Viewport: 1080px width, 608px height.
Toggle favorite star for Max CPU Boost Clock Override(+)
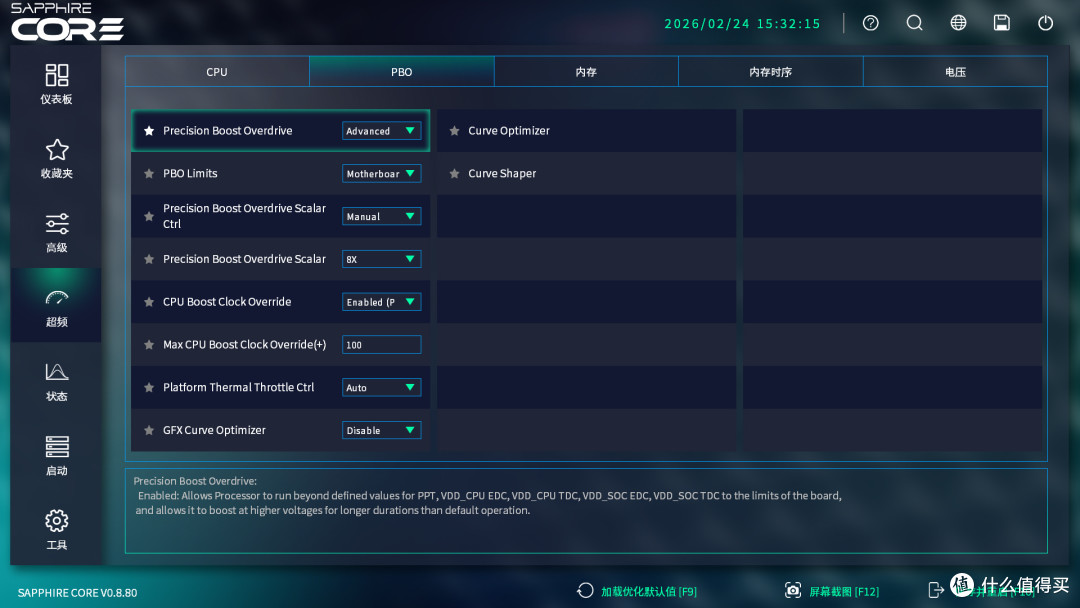pyautogui.click(x=149, y=344)
